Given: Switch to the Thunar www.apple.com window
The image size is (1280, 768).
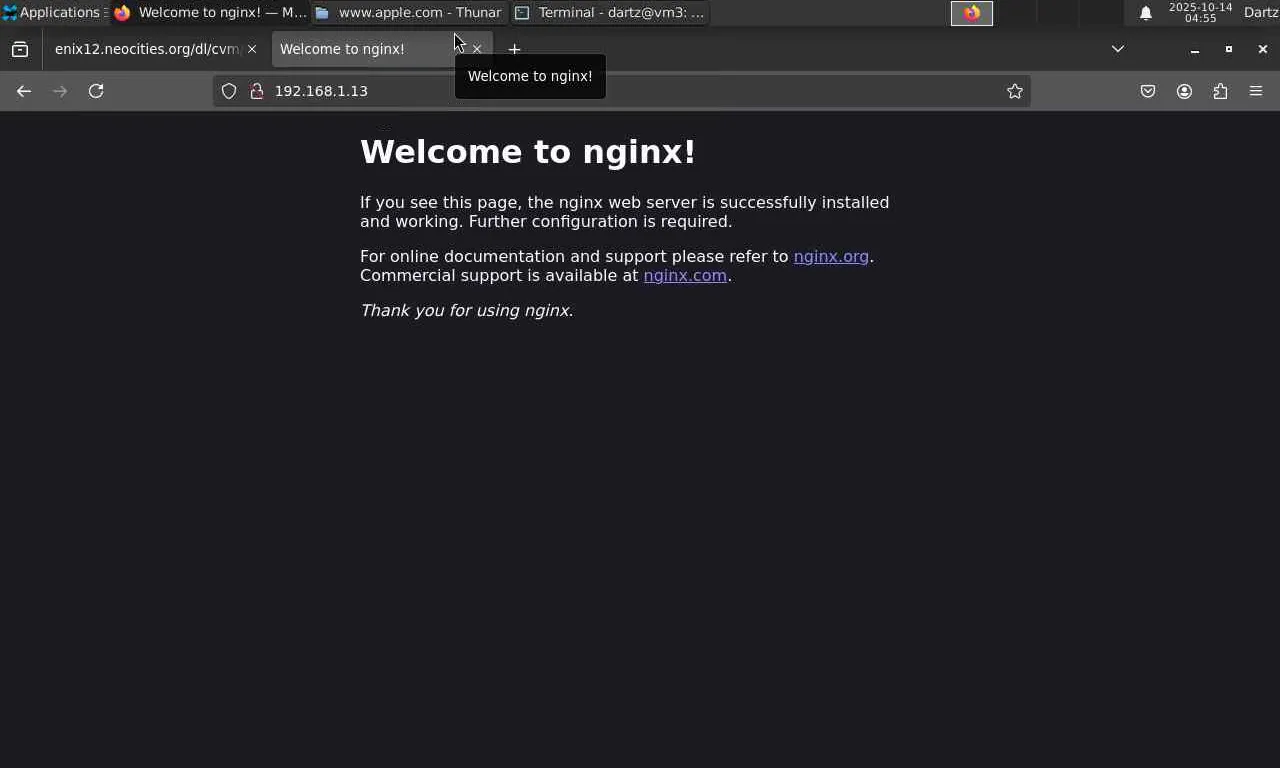Looking at the screenshot, I should 408,13.
